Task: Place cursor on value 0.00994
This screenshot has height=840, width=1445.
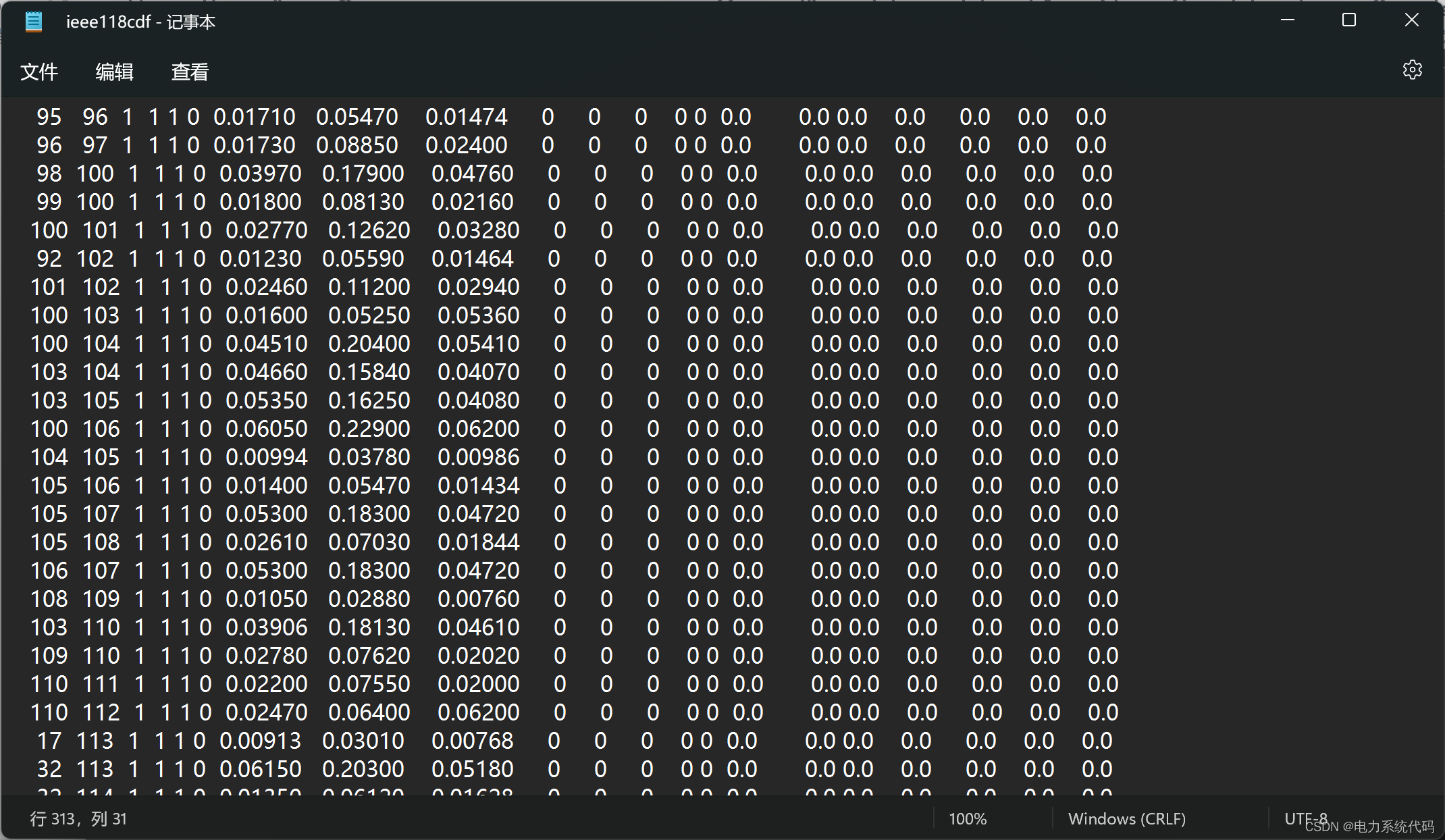Action: [x=266, y=457]
